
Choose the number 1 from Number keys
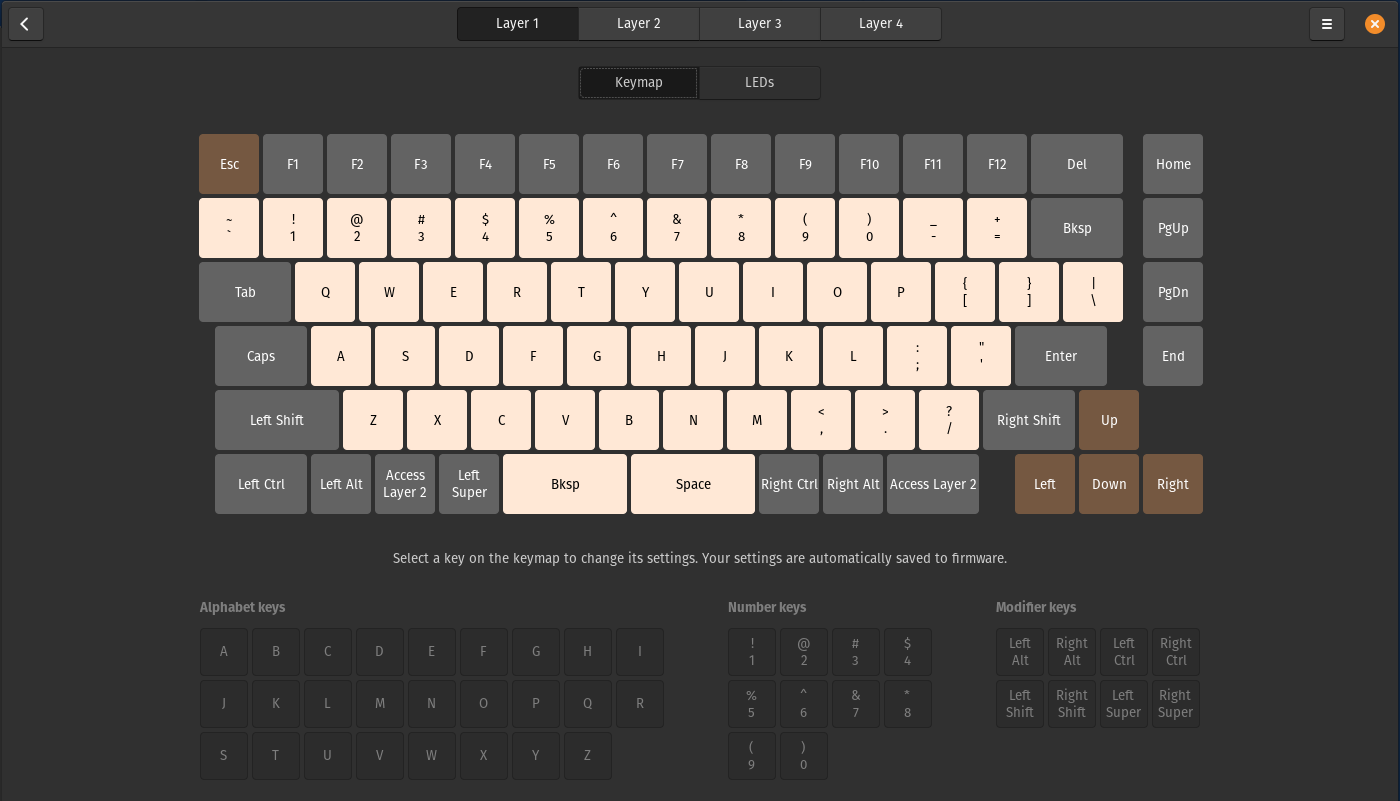pyautogui.click(x=752, y=651)
